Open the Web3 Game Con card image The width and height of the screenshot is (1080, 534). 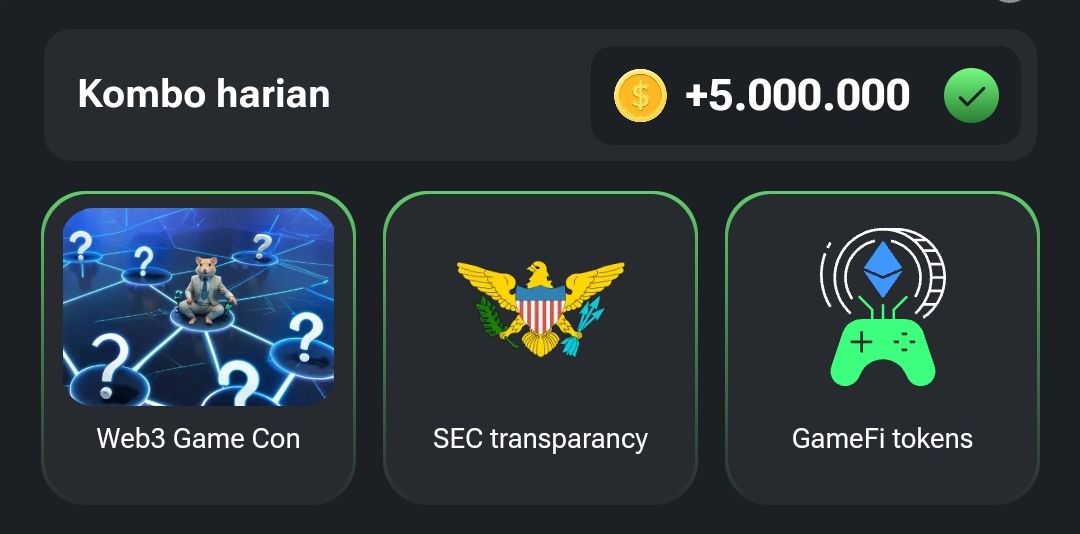point(198,307)
